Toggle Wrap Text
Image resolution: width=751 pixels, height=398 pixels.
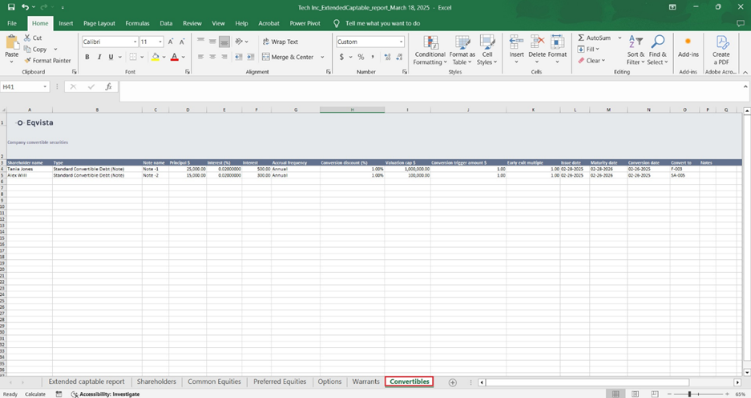coord(280,42)
